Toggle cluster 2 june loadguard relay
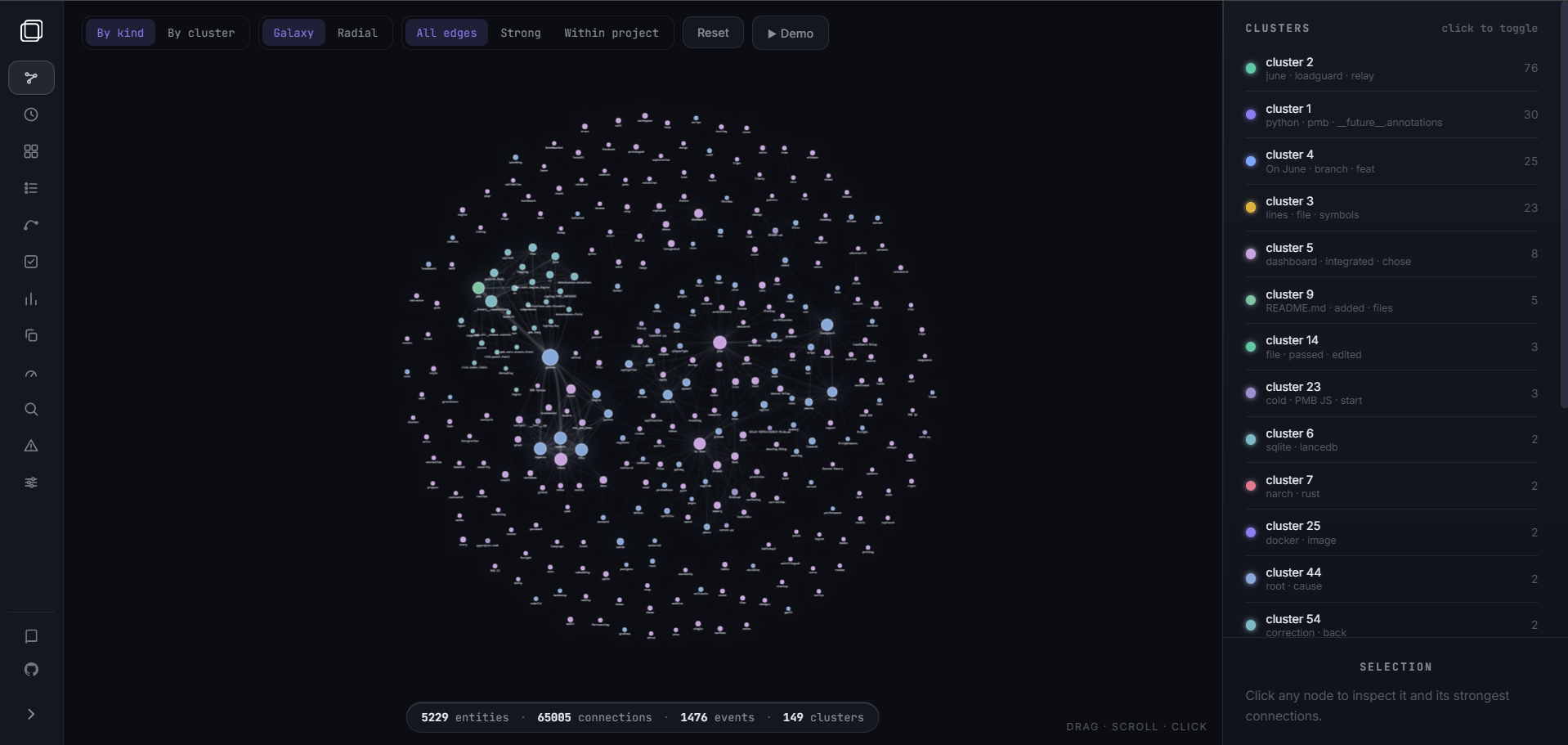The width and height of the screenshot is (1568, 745). tap(1391, 68)
